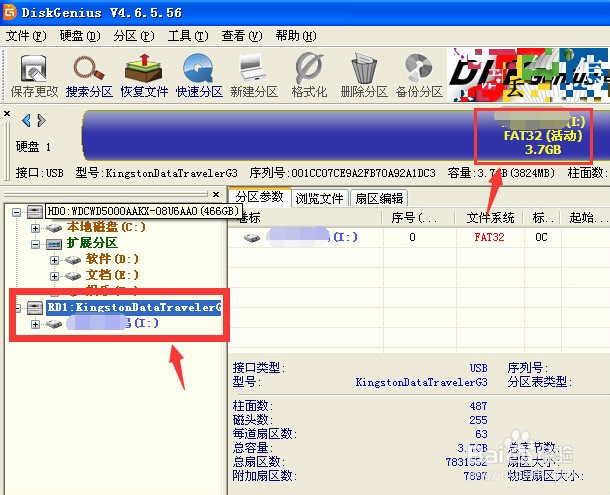Open the 工具(T) menu
This screenshot has width=610, height=495.
tap(188, 36)
